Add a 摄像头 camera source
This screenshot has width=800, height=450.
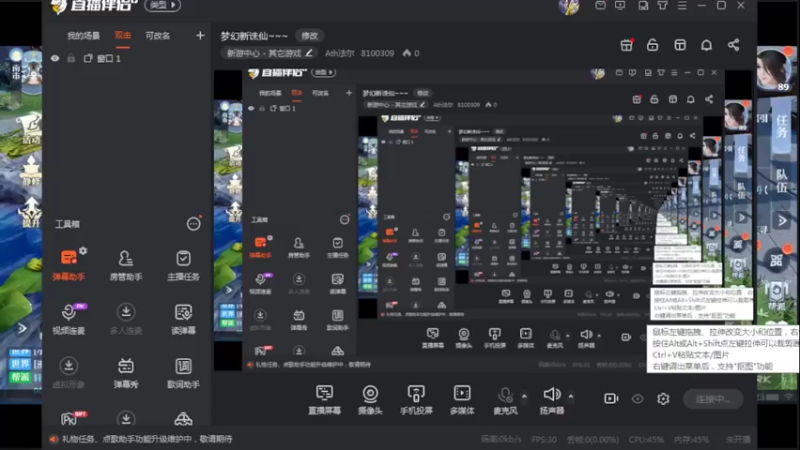(370, 399)
